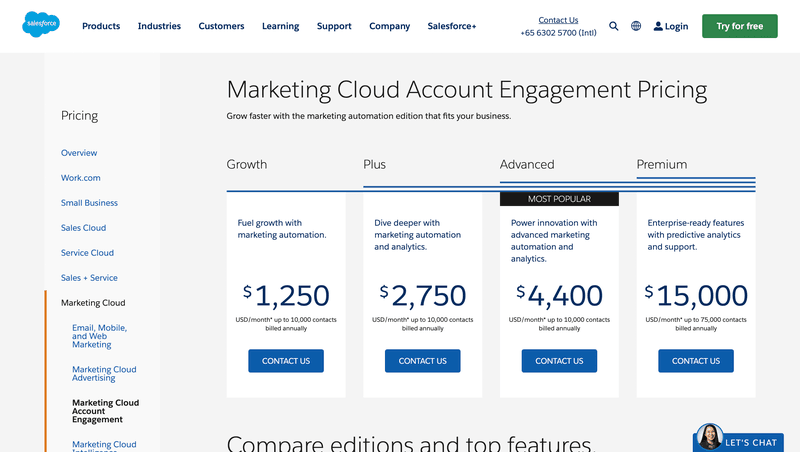This screenshot has width=800, height=452.
Task: Click Contact Us under Growth plan
Action: 286,361
